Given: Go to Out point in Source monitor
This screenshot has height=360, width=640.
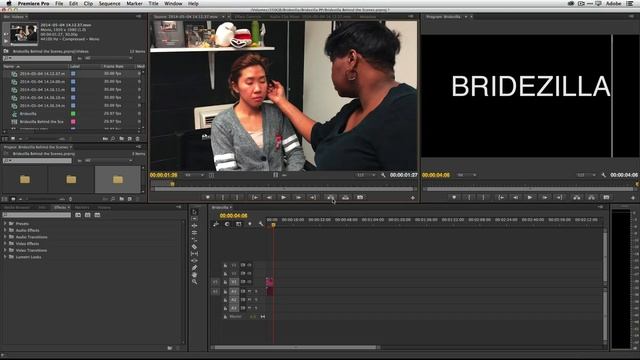Looking at the screenshot, I should pyautogui.click(x=313, y=197).
